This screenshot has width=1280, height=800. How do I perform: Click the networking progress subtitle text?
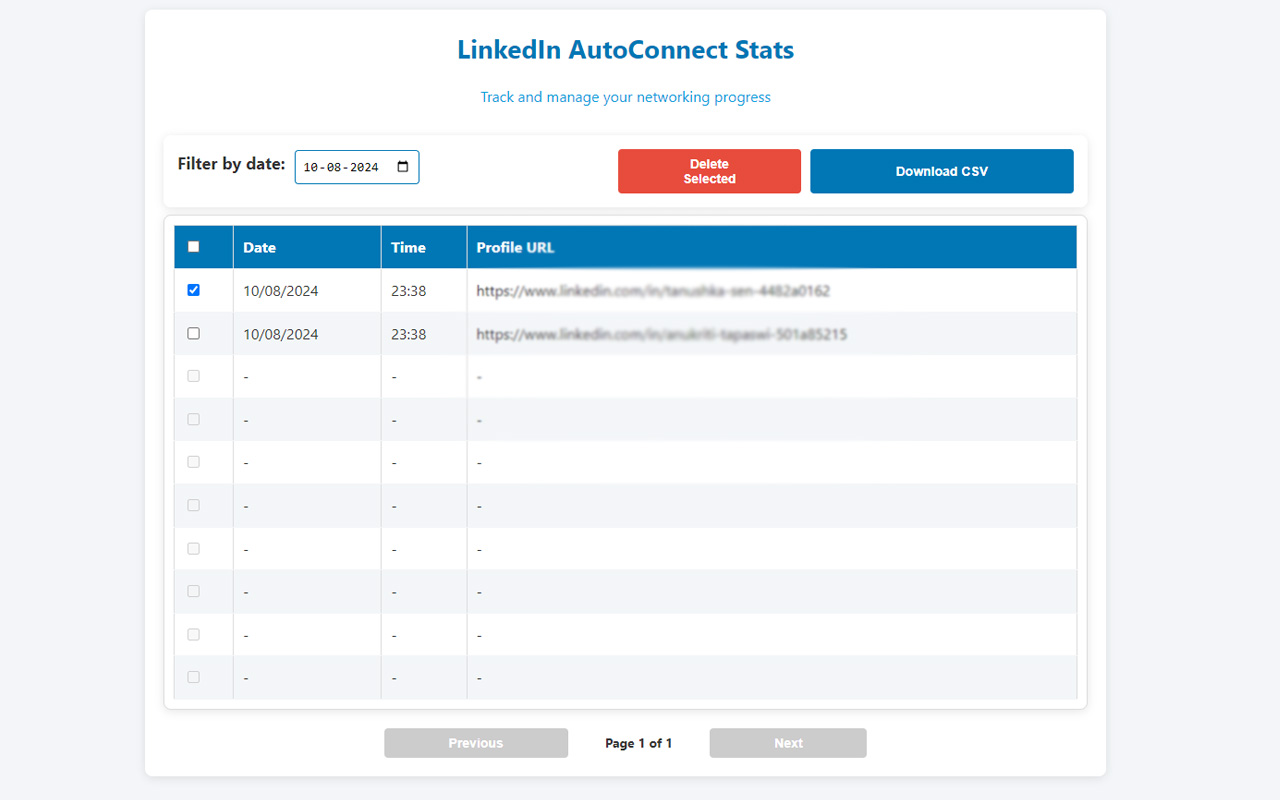626,97
